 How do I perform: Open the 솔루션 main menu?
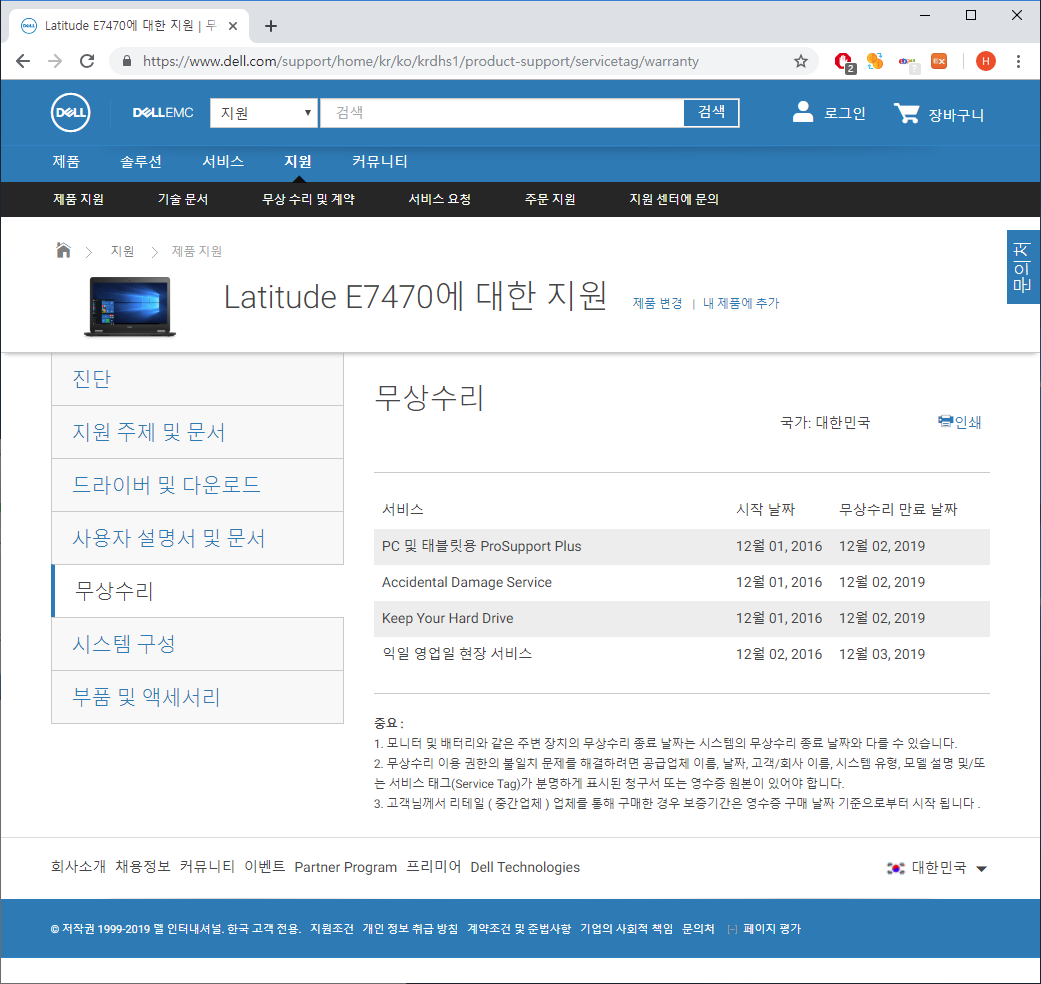141,161
